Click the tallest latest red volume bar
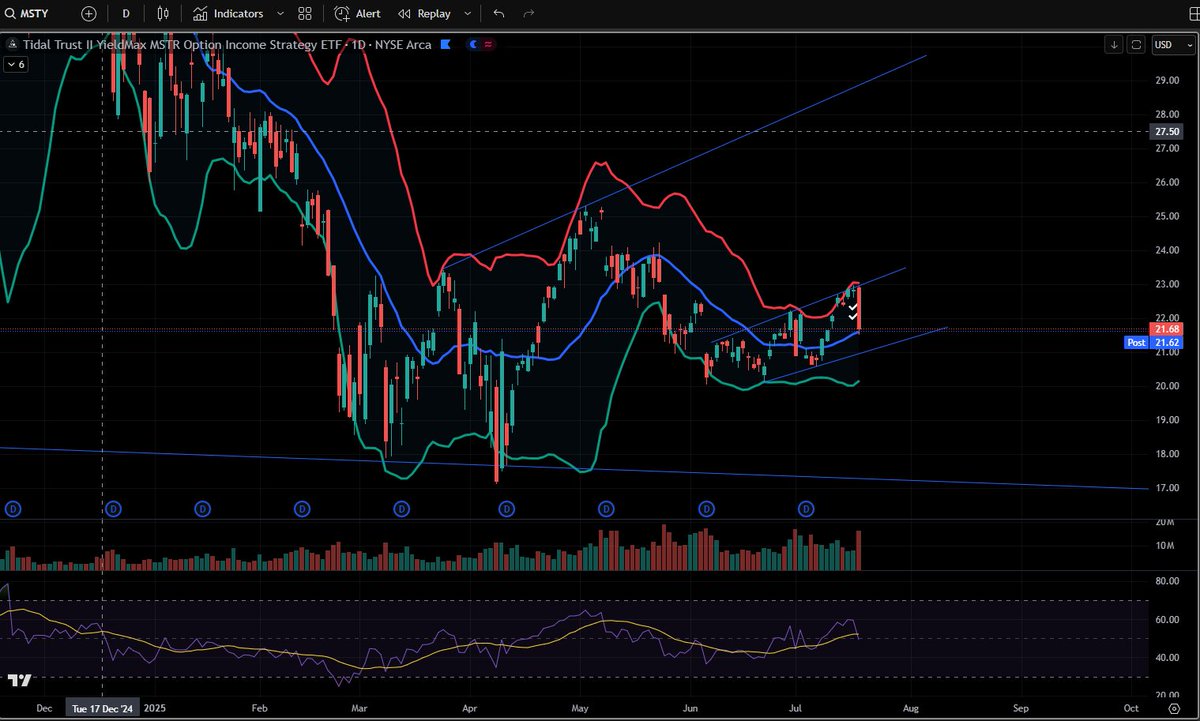Image resolution: width=1200 pixels, height=721 pixels. 858,550
